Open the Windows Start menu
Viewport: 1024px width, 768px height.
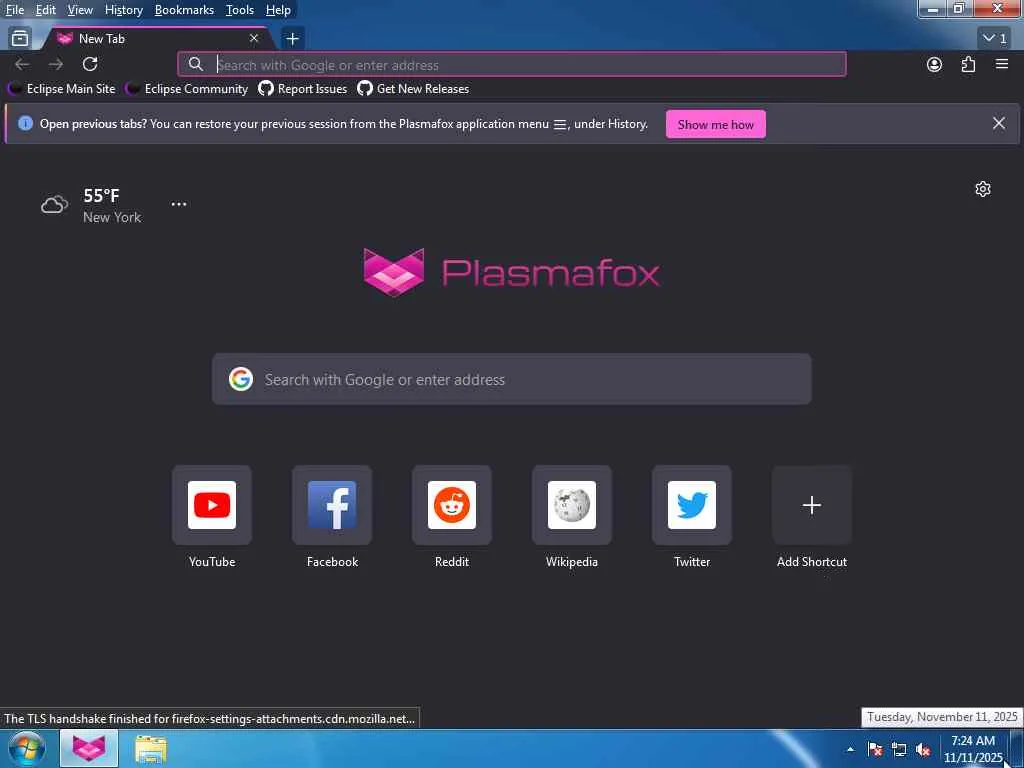click(x=27, y=749)
